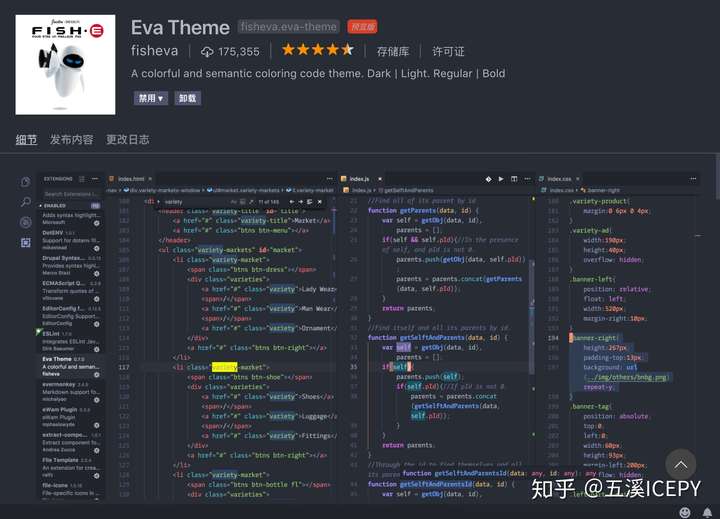Expand the 禁用 disable dropdown
This screenshot has width=720, height=519.
151,98
